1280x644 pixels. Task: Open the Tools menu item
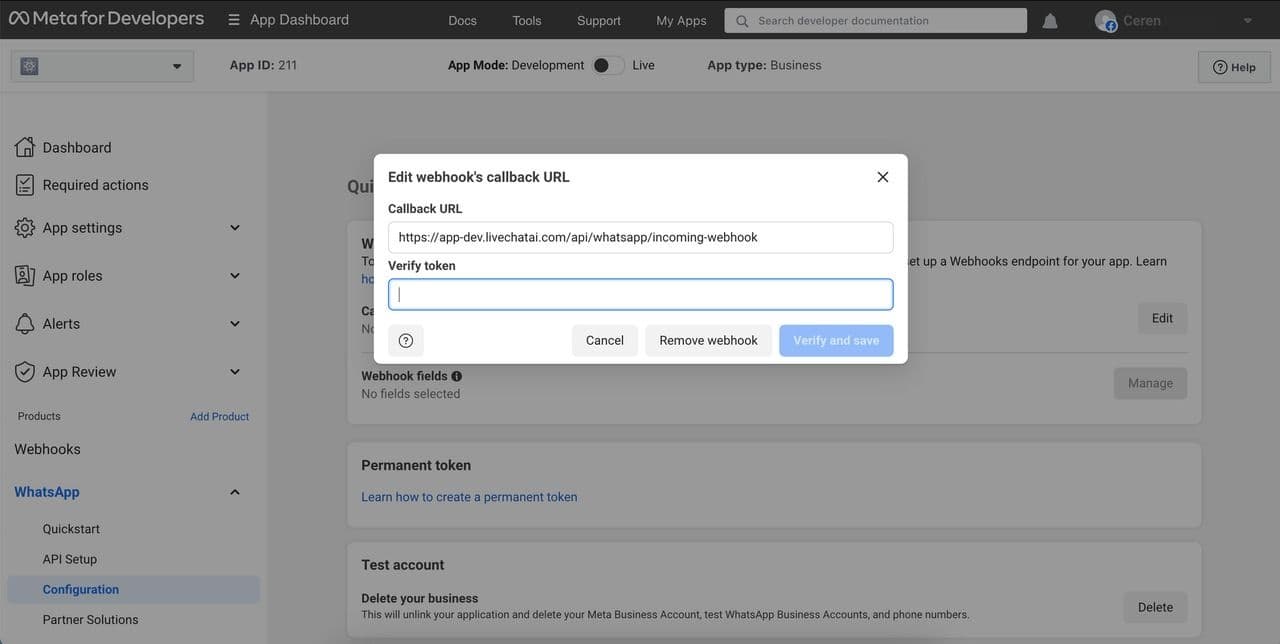[527, 20]
